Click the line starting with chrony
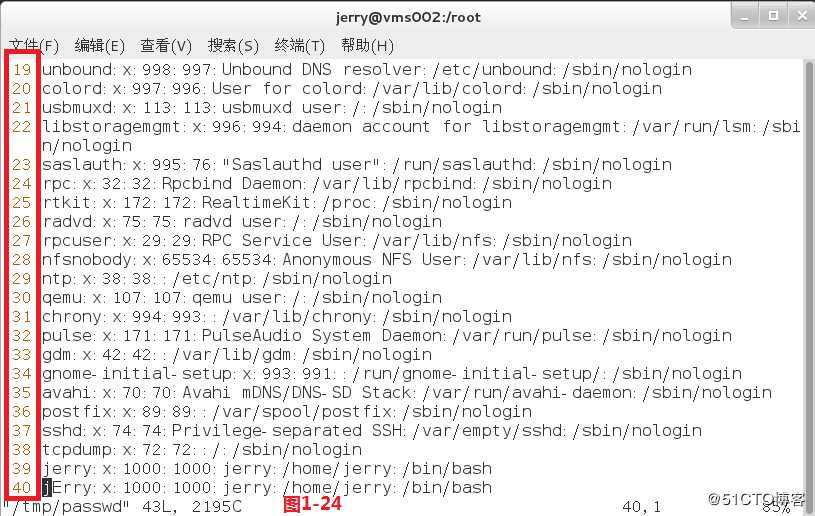Viewport: 815px width, 516px height. (277, 316)
